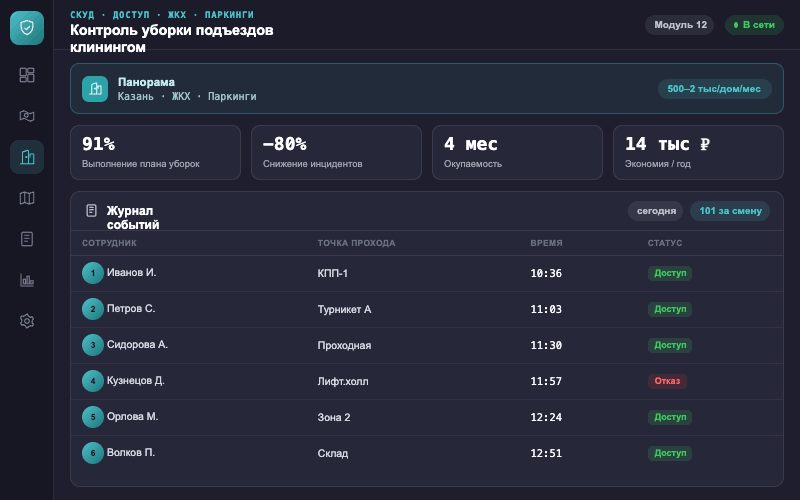Click the 12:24 time cell

pos(546,417)
